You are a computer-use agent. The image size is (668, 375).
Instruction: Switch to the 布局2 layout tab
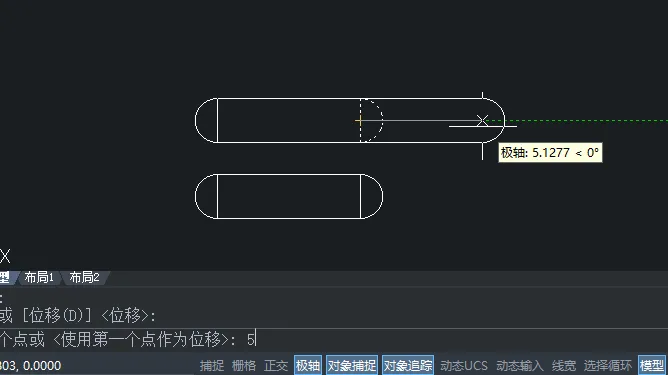click(x=84, y=278)
